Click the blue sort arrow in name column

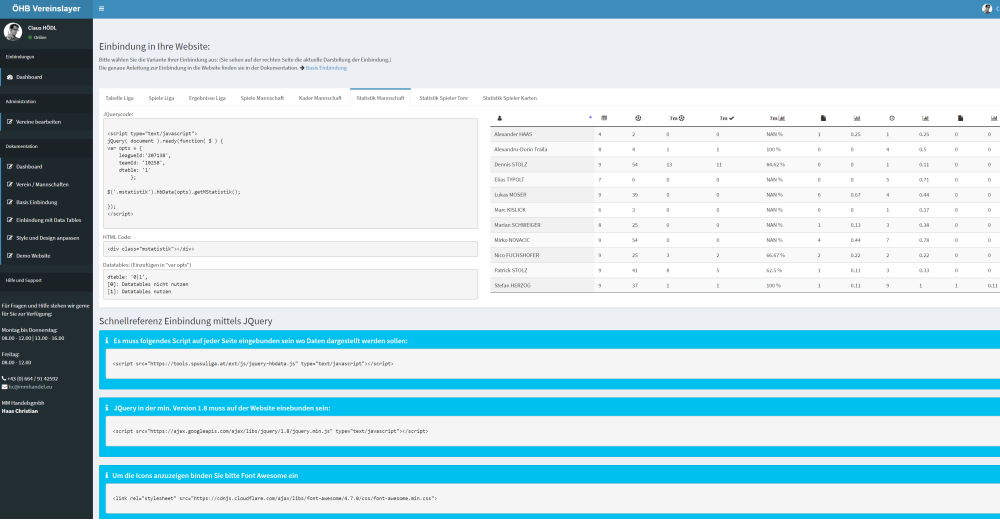click(590, 117)
